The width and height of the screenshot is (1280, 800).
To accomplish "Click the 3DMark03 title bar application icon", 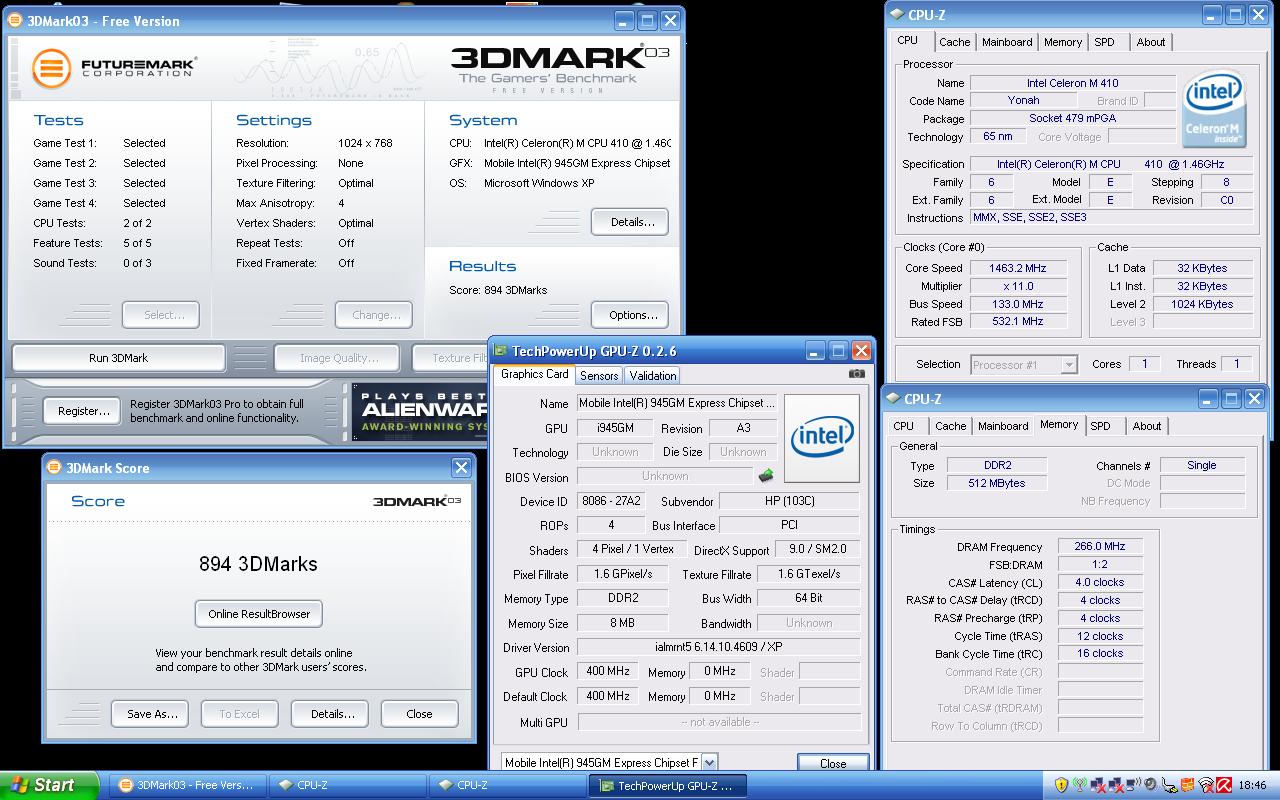I will (x=15, y=20).
